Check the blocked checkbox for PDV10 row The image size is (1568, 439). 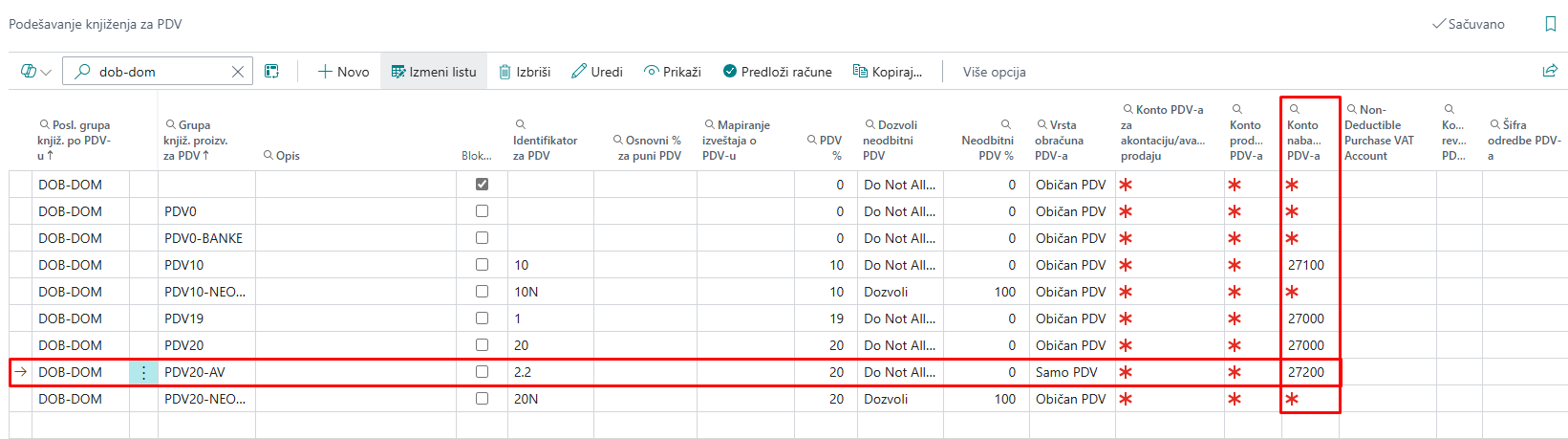coord(482,265)
